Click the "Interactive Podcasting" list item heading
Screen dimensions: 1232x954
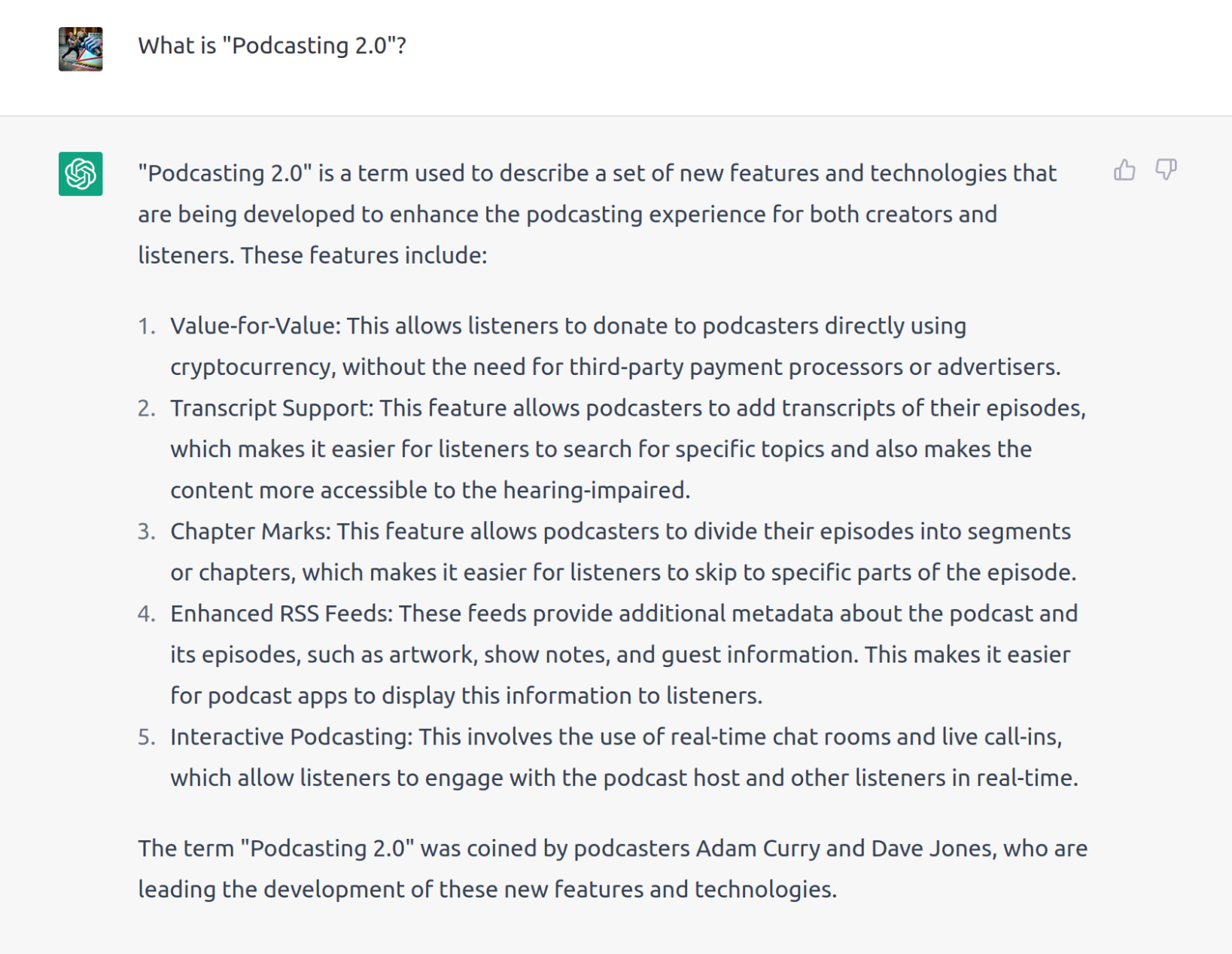(x=291, y=737)
